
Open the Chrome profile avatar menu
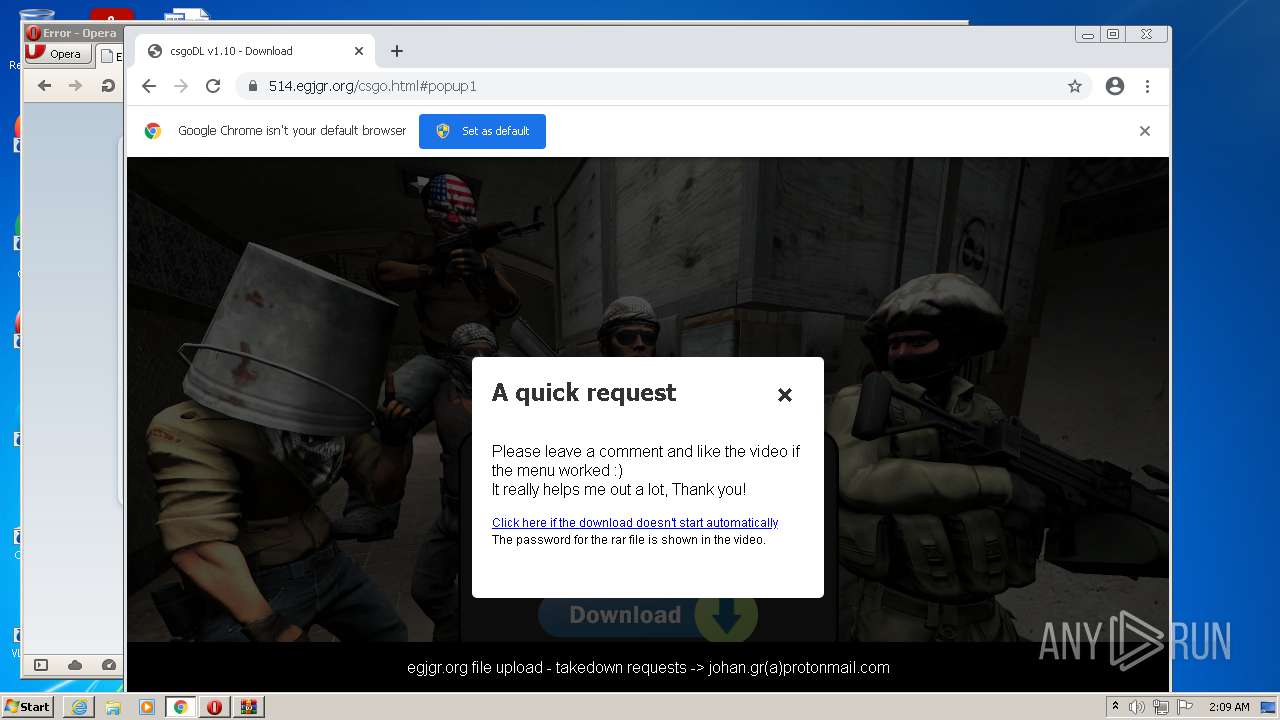pyautogui.click(x=1115, y=86)
